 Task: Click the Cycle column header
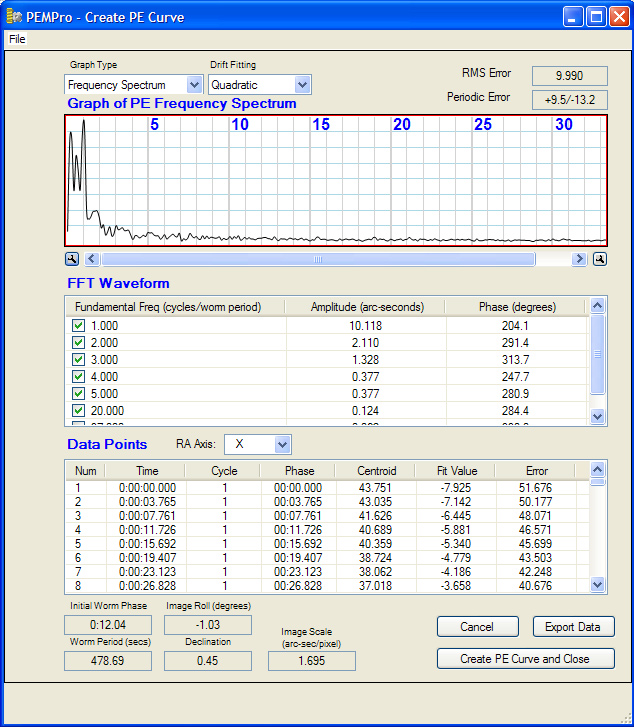point(224,471)
